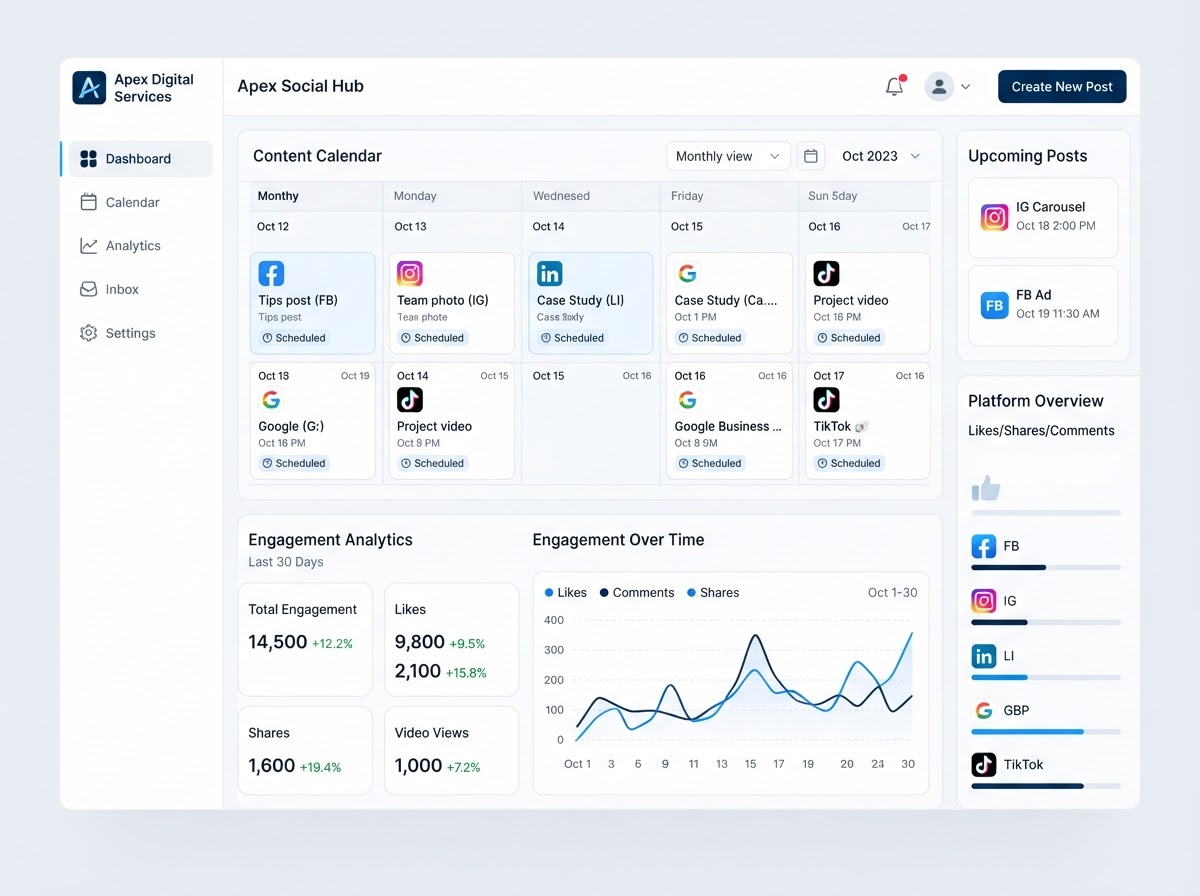This screenshot has height=896, width=1200.
Task: Click the calendar date picker icon
Action: (x=811, y=156)
